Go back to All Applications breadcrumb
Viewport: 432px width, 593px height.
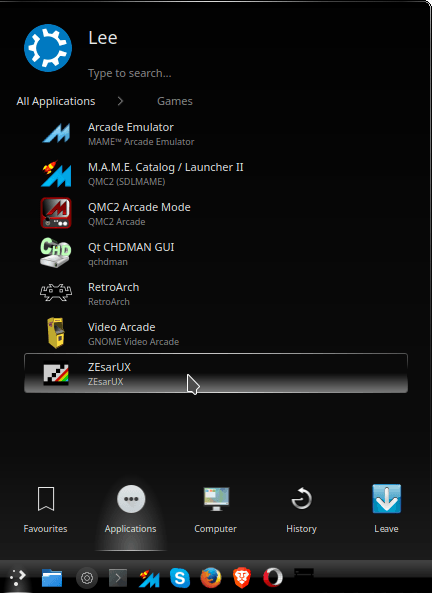(56, 101)
